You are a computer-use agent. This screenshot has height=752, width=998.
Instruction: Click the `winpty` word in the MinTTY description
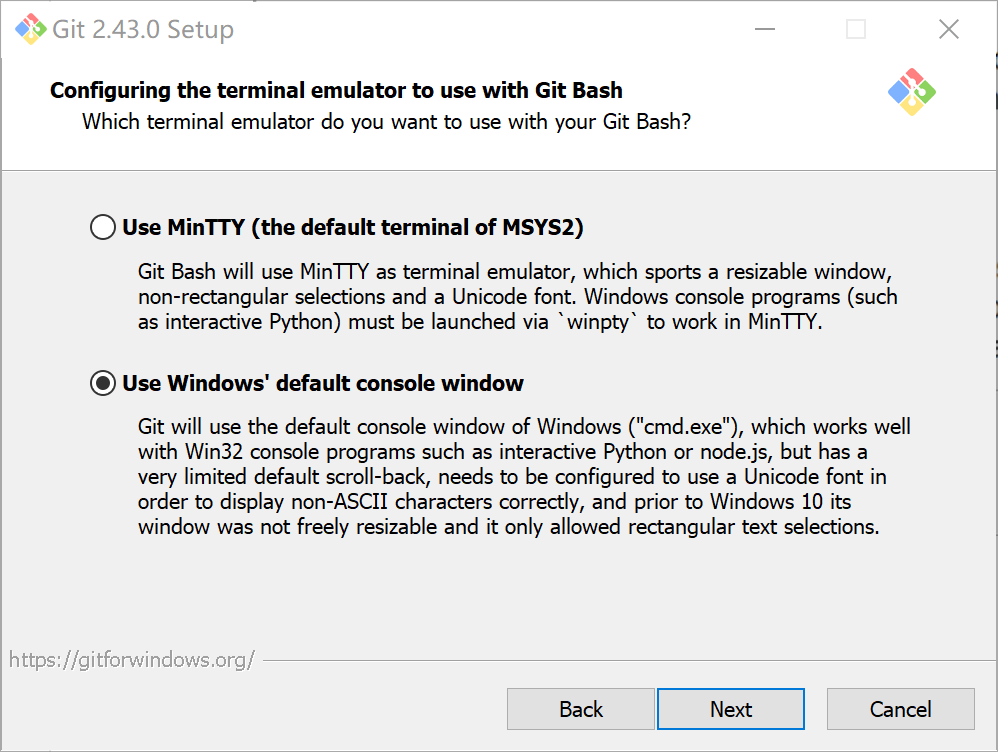[x=597, y=323]
